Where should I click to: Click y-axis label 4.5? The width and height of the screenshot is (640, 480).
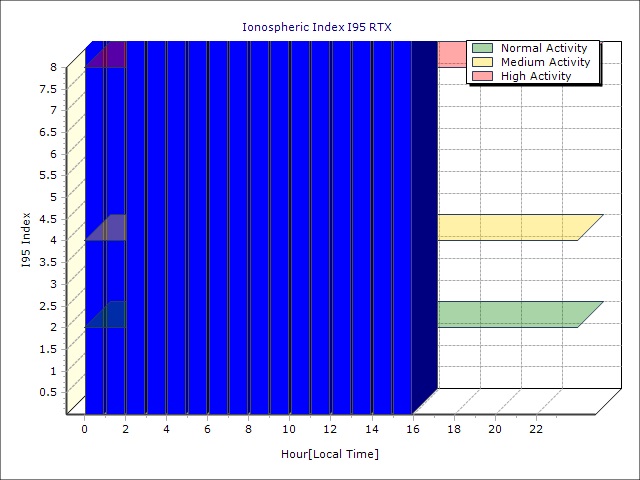coord(48,219)
